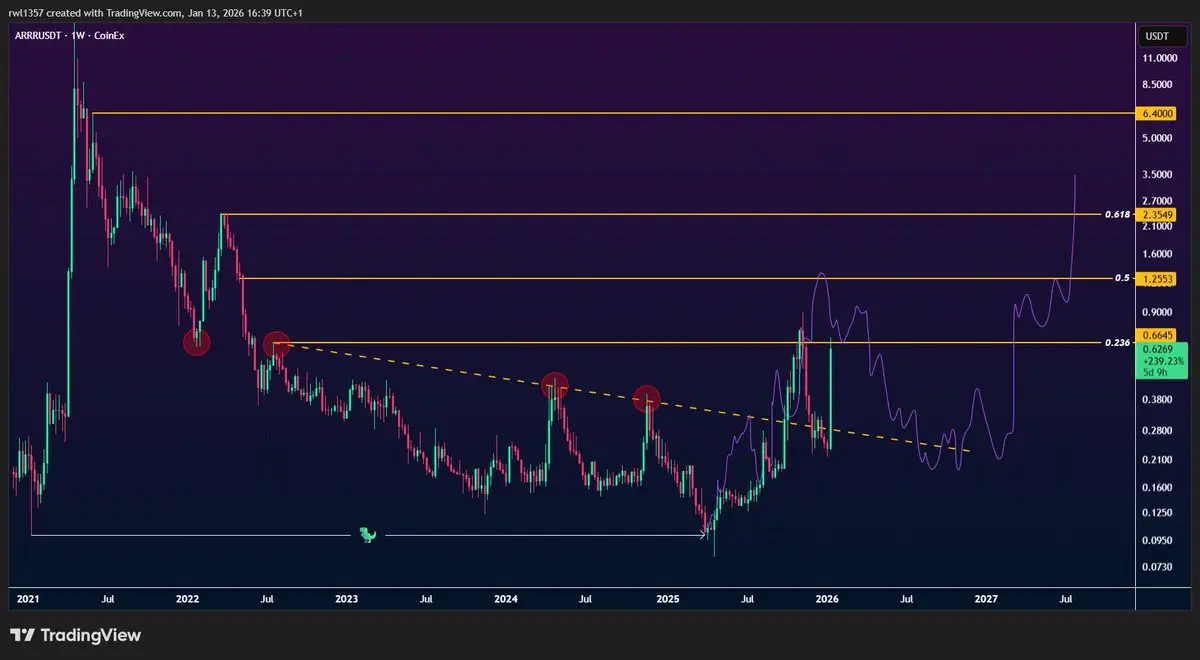The image size is (1200, 660).
Task: Select the red circle marker at early 2024 peak
Action: [x=555, y=386]
